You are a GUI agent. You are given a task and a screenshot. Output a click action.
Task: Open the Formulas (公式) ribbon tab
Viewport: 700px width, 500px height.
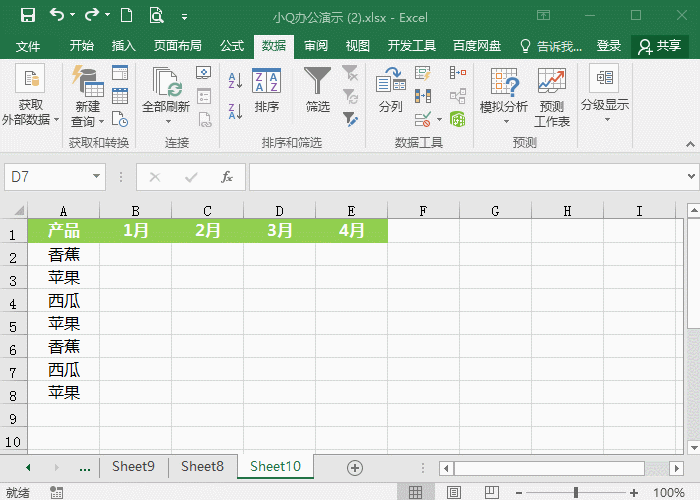point(231,46)
